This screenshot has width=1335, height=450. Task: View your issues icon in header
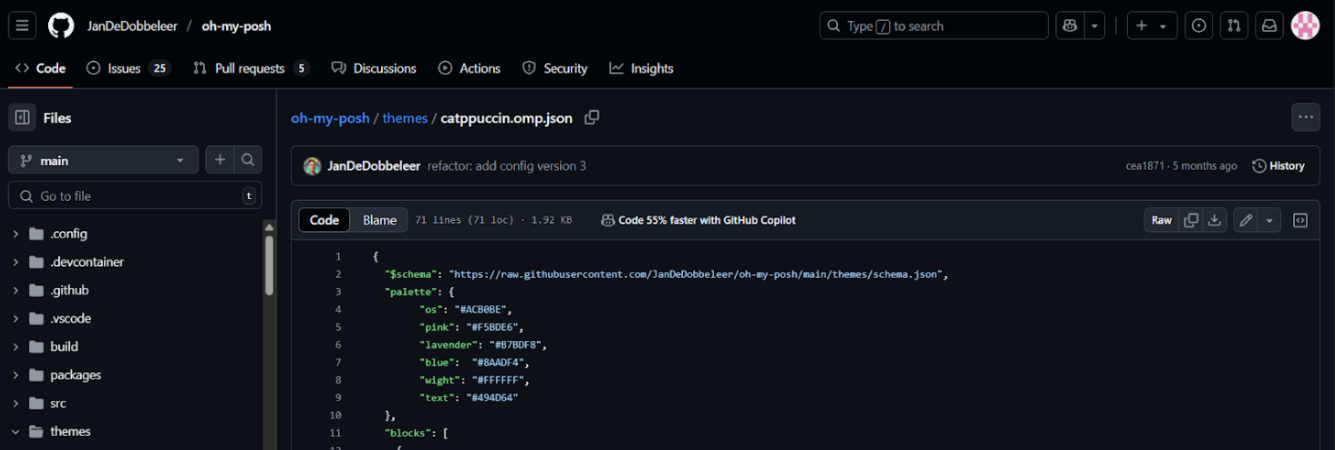point(1199,26)
